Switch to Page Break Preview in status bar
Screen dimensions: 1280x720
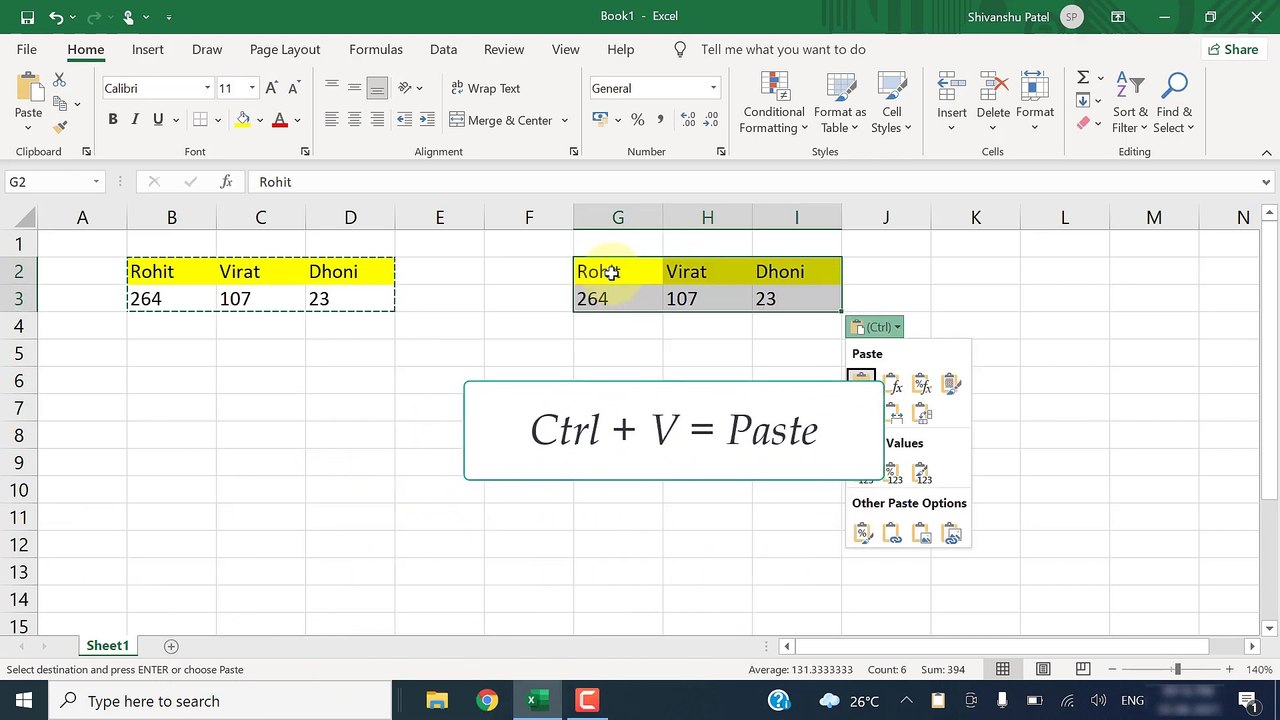[x=1083, y=669]
